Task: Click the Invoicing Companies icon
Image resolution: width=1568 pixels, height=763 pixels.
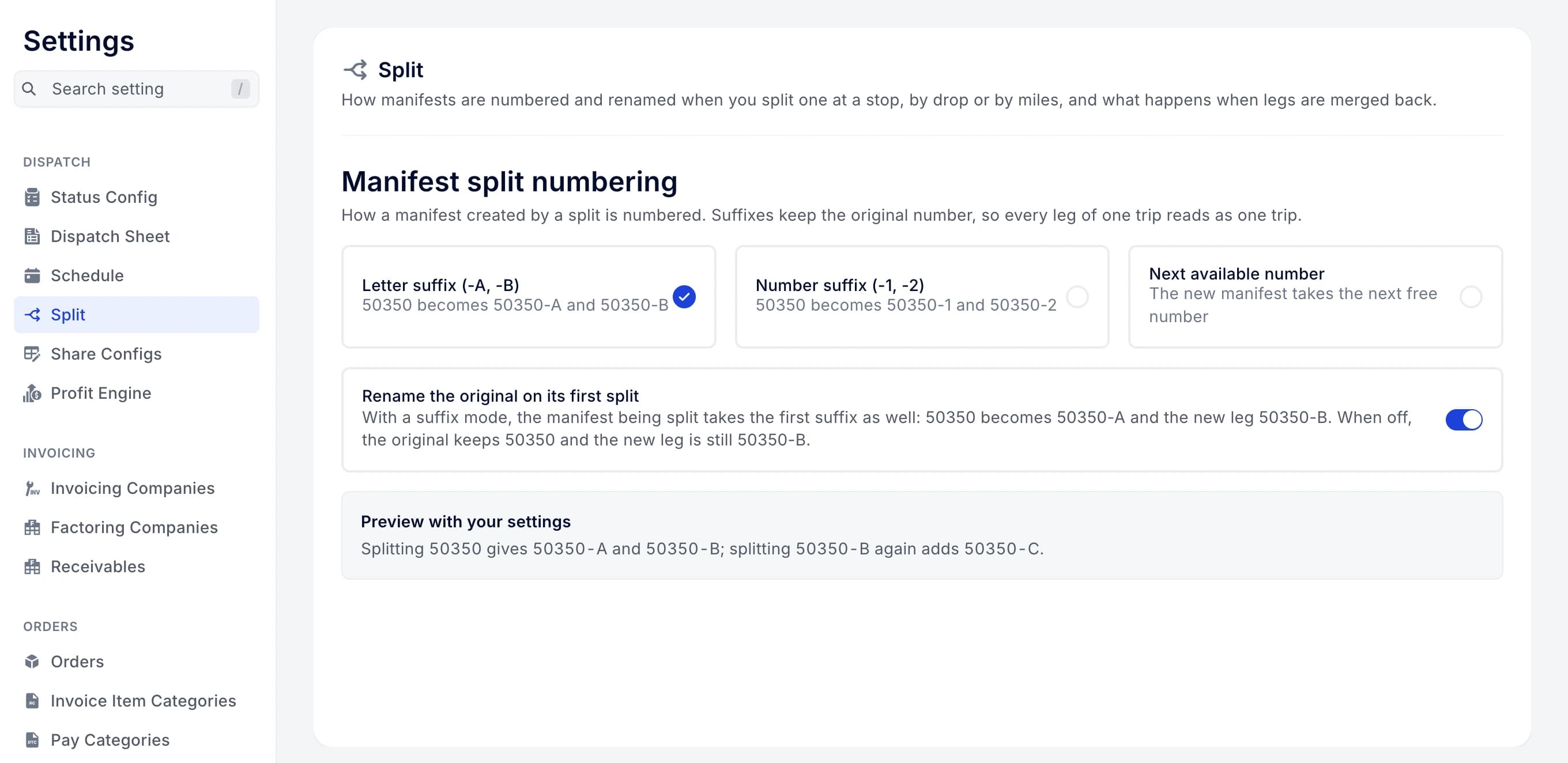Action: (32, 488)
